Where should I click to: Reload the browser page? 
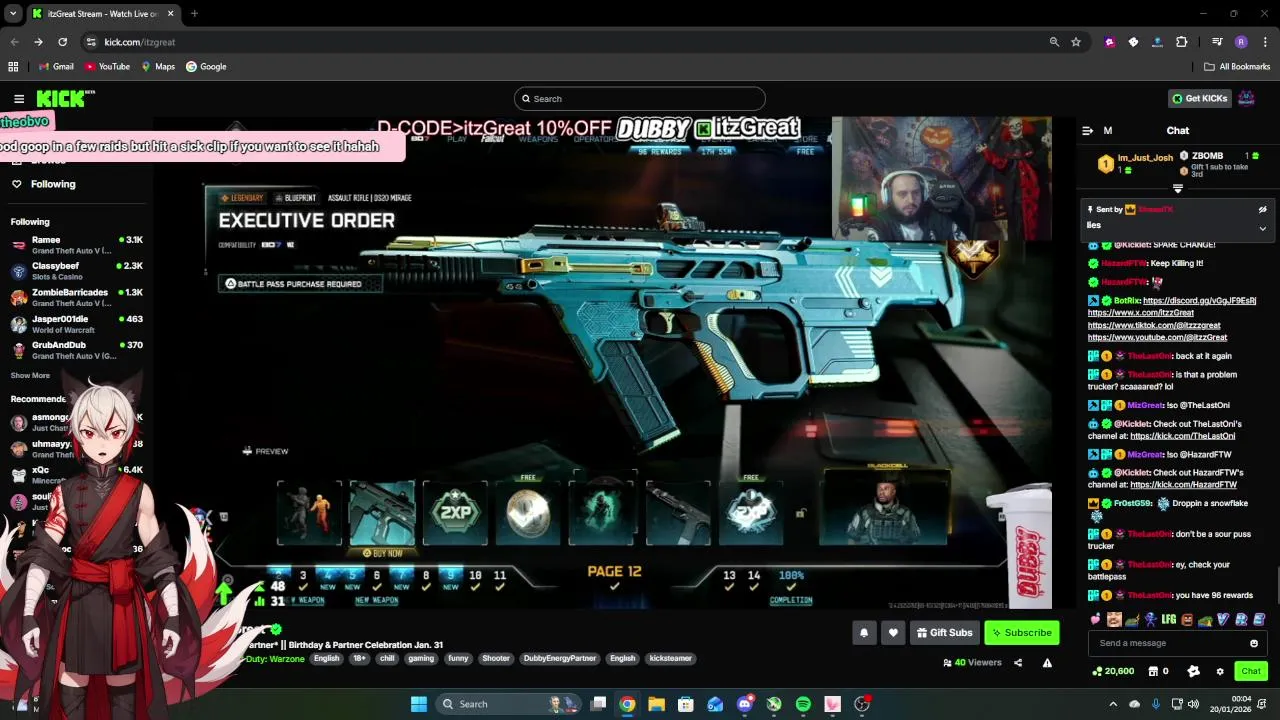point(62,42)
